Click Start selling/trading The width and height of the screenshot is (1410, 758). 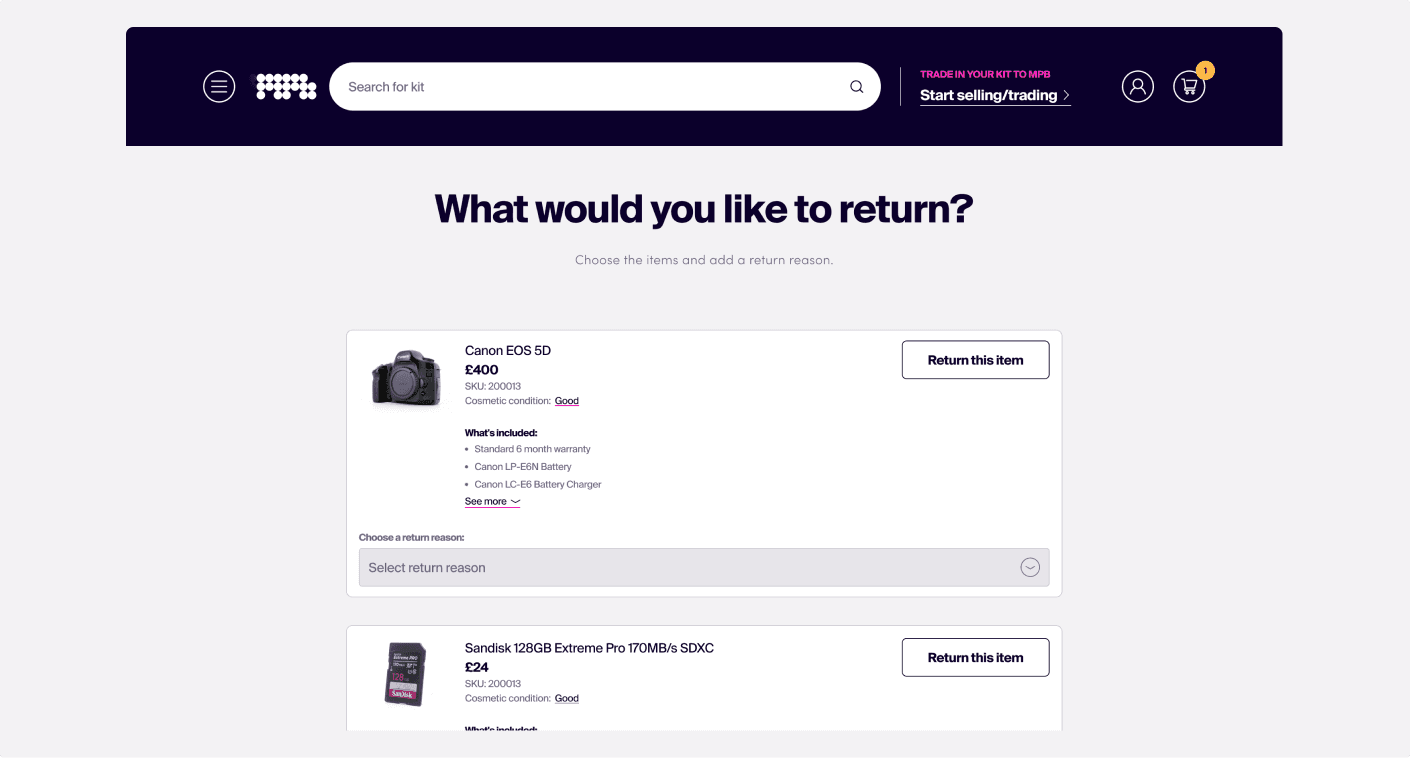[x=988, y=94]
